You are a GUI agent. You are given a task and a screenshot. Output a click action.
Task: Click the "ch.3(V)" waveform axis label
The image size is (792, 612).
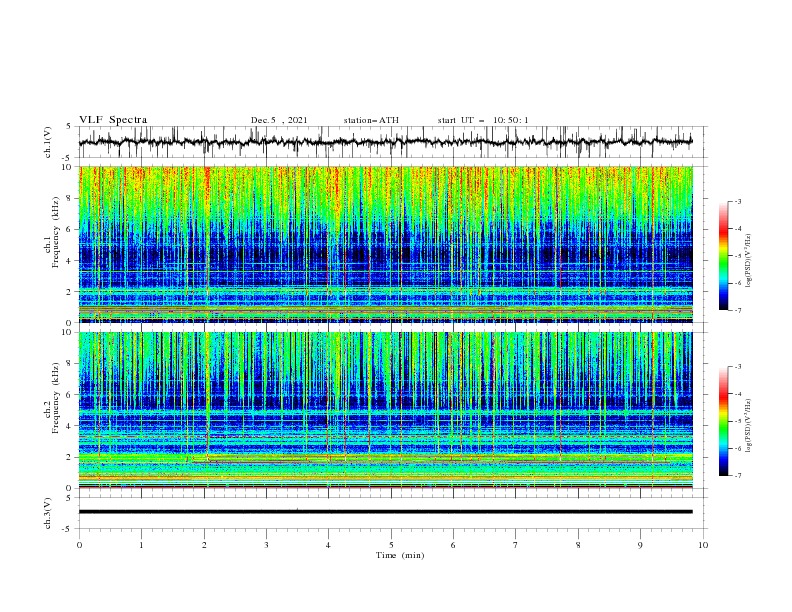[x=48, y=513]
